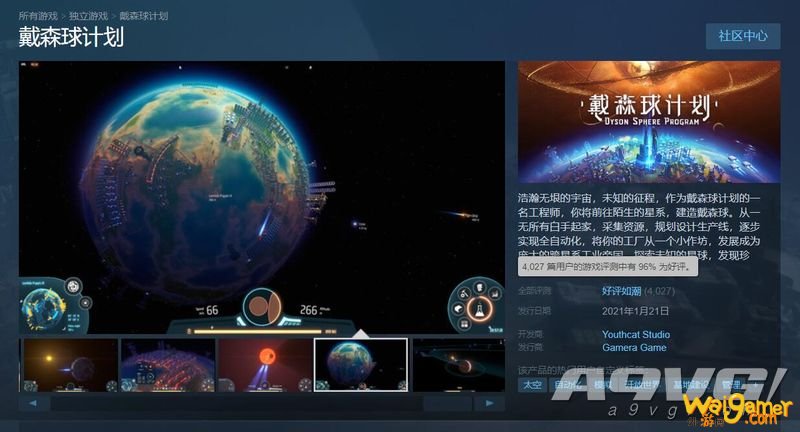
Task: Select the 太空 tag
Action: 532,385
